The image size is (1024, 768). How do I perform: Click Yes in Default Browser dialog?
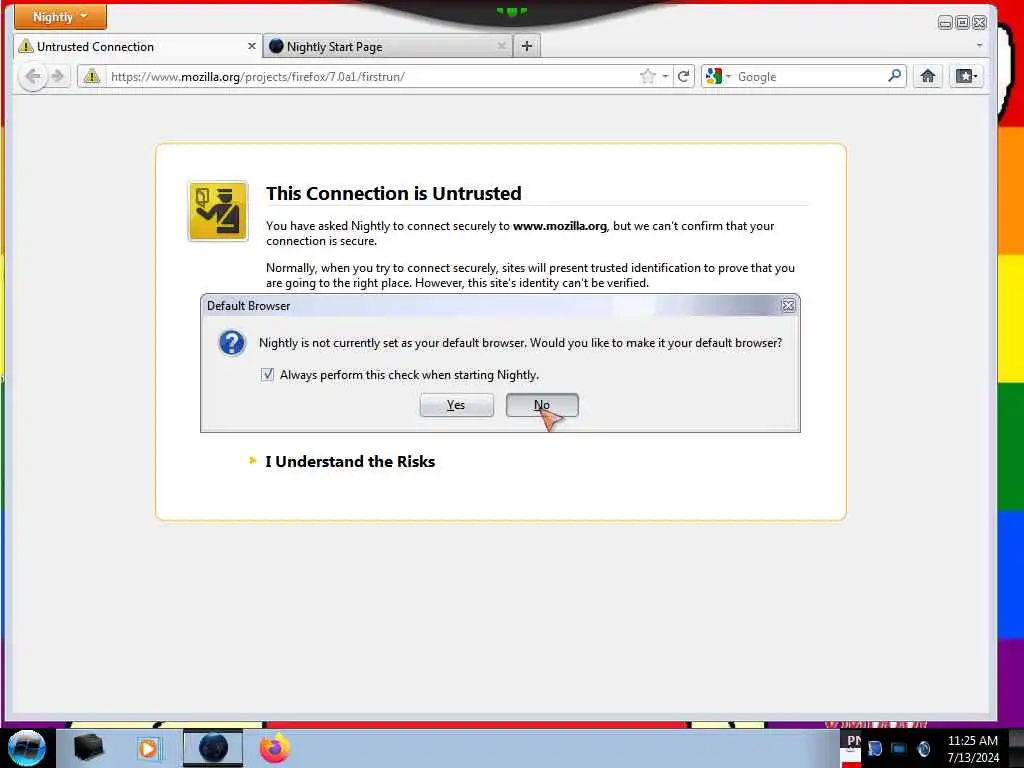tap(456, 405)
